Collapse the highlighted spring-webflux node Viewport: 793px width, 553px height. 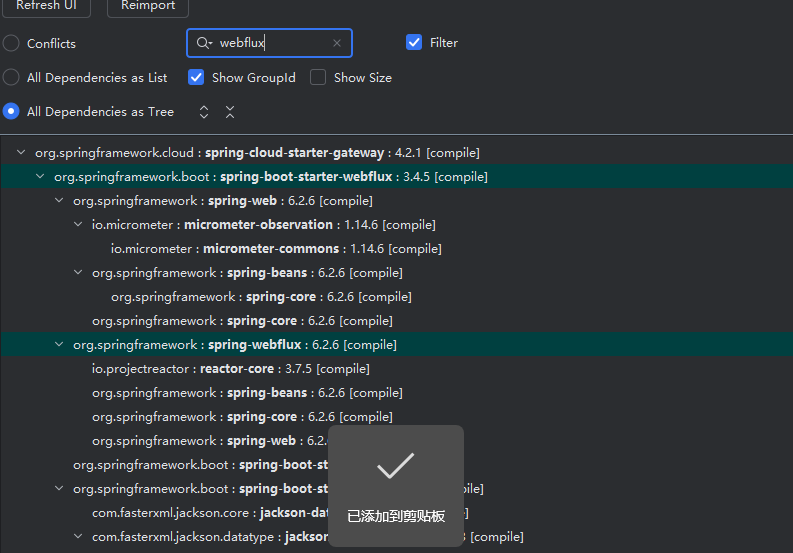tap(59, 345)
